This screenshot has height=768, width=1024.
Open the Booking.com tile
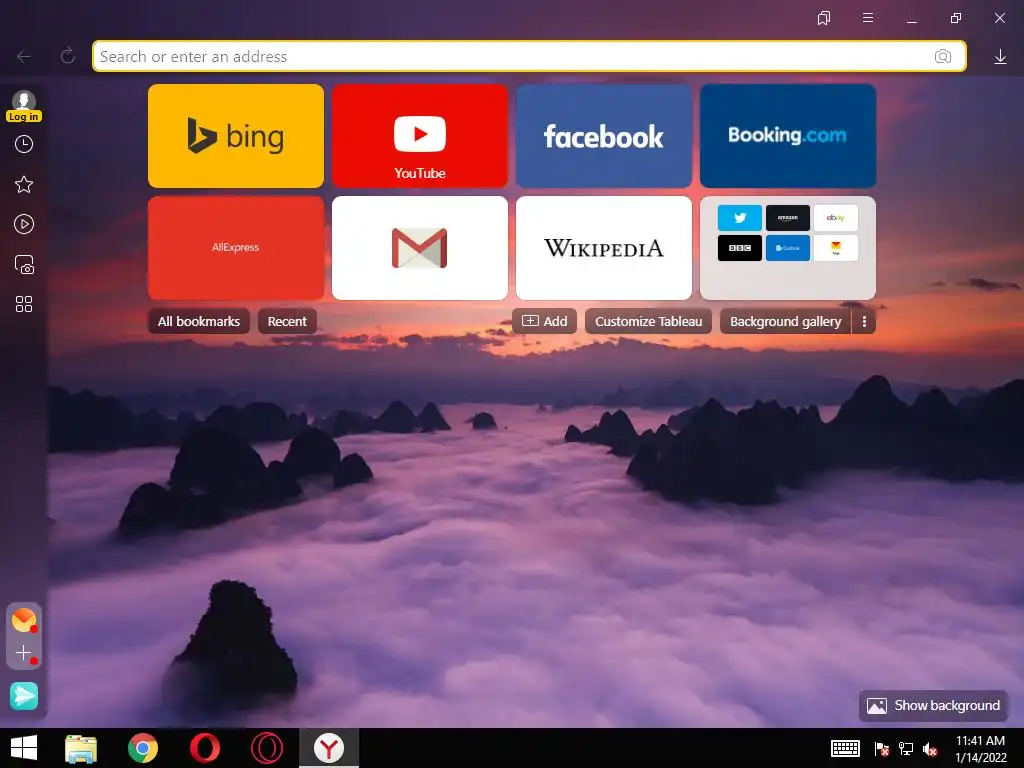tap(788, 136)
